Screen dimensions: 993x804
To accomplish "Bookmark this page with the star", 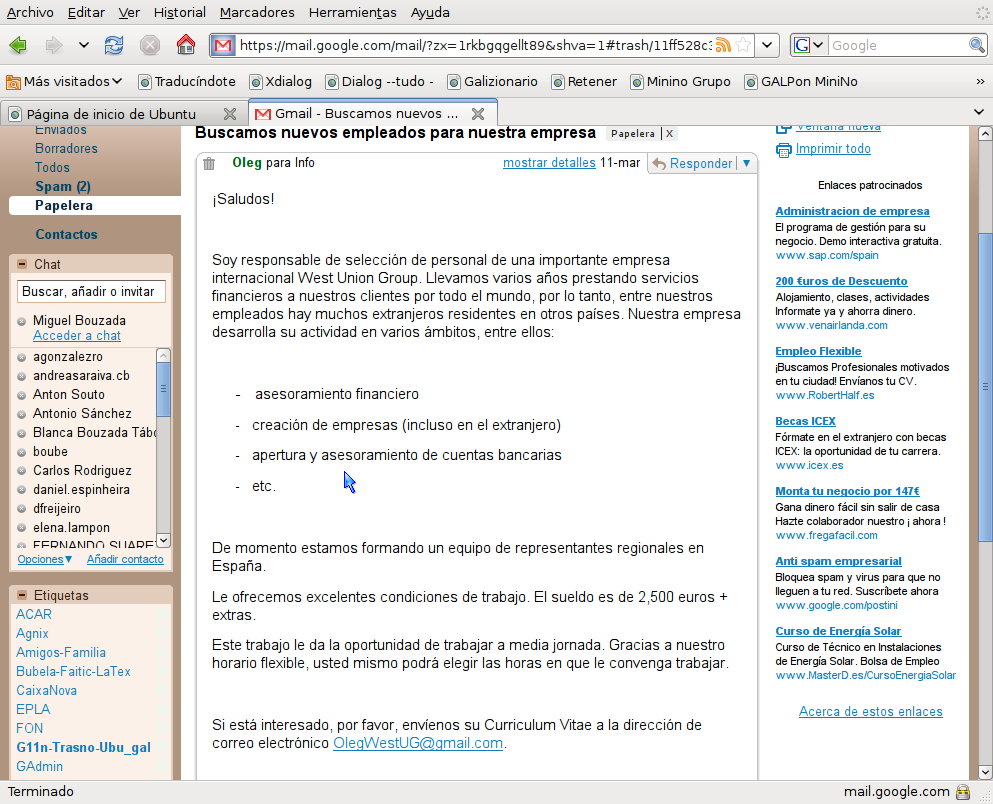I will pos(743,45).
